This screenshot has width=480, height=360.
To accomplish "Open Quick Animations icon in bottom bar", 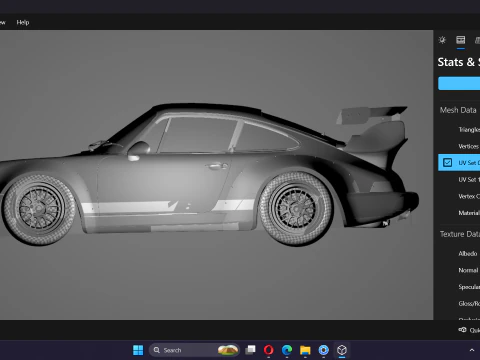I will [x=462, y=330].
